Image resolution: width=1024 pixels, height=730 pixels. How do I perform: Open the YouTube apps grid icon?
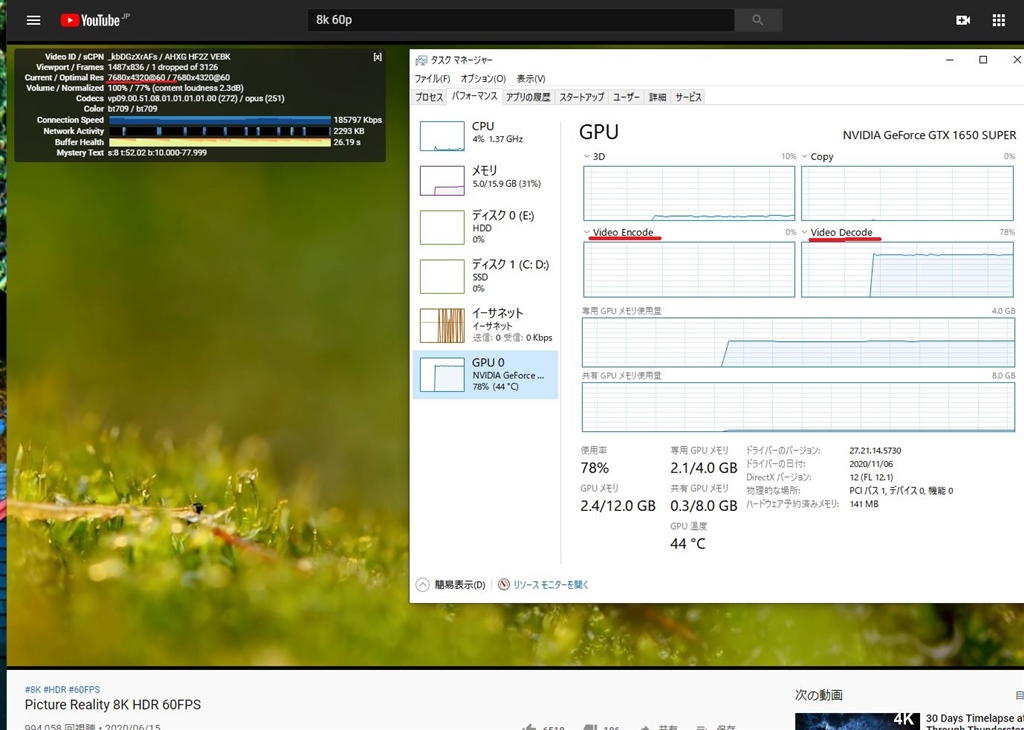pos(999,20)
